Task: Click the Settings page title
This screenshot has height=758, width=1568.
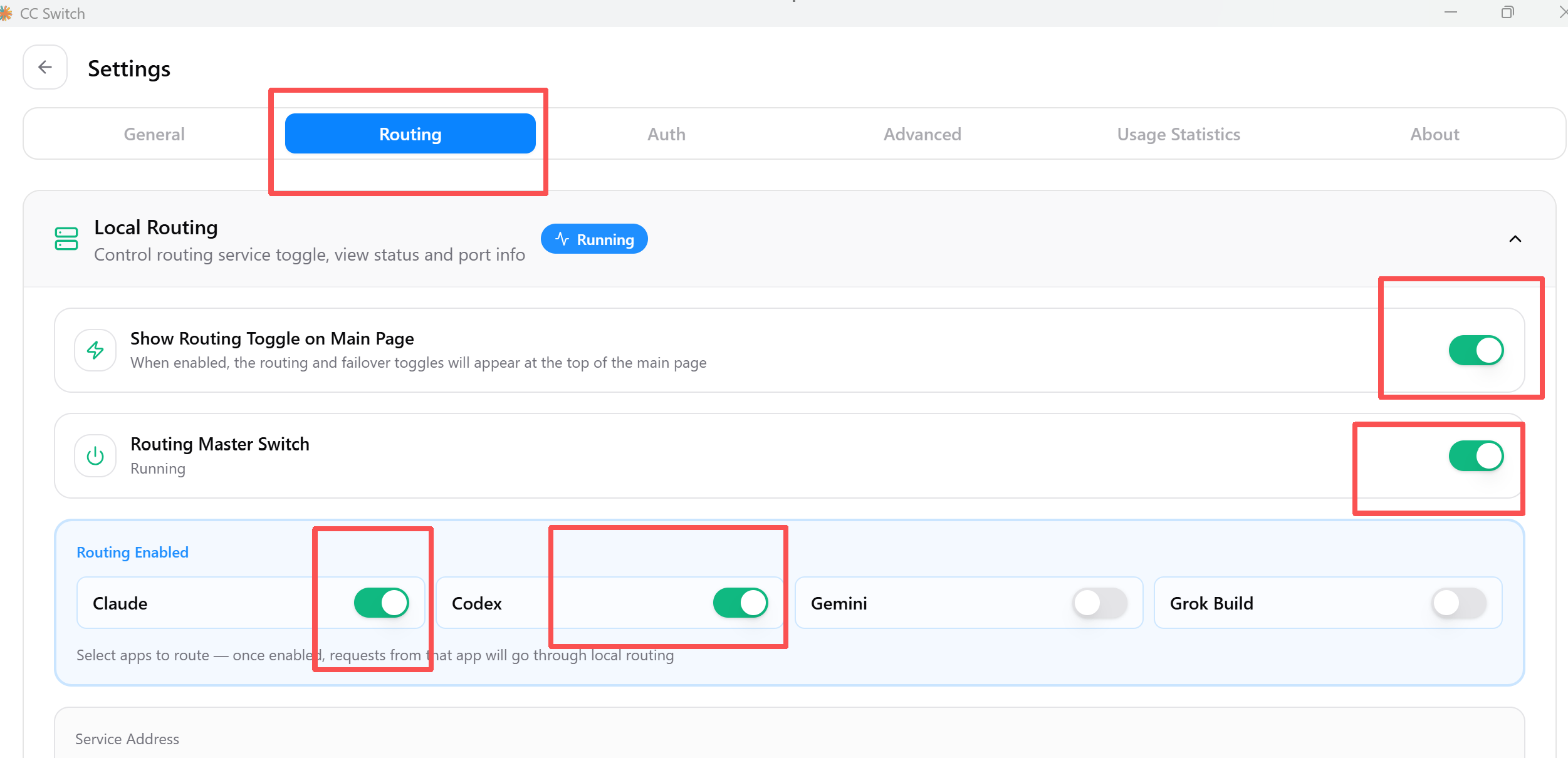Action: 129,68
